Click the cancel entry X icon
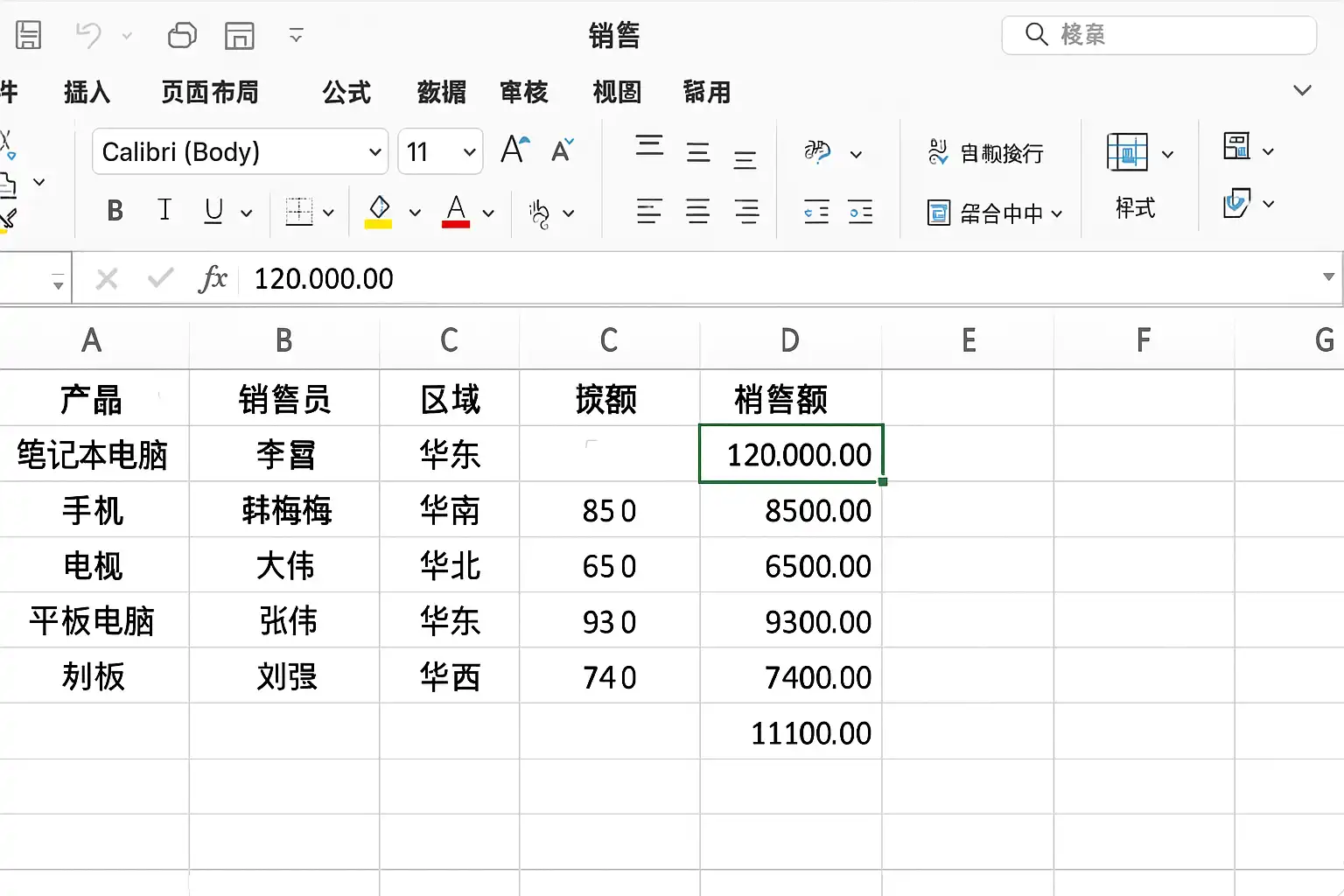1344x896 pixels. (x=107, y=279)
